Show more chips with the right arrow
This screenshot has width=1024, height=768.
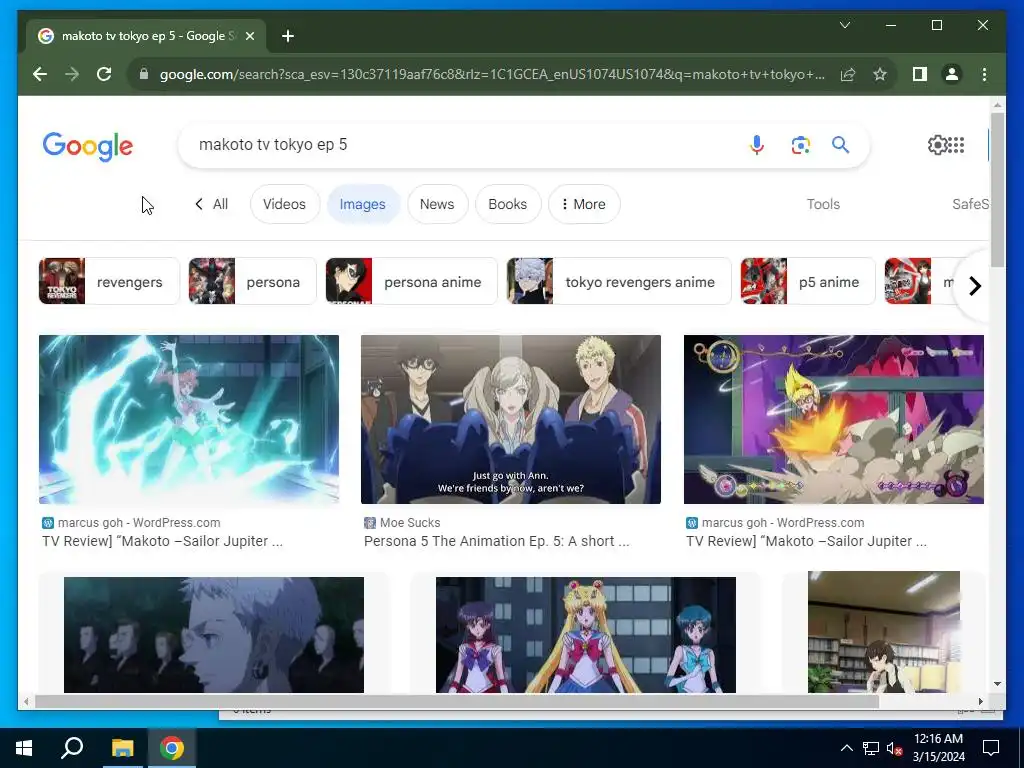point(974,285)
